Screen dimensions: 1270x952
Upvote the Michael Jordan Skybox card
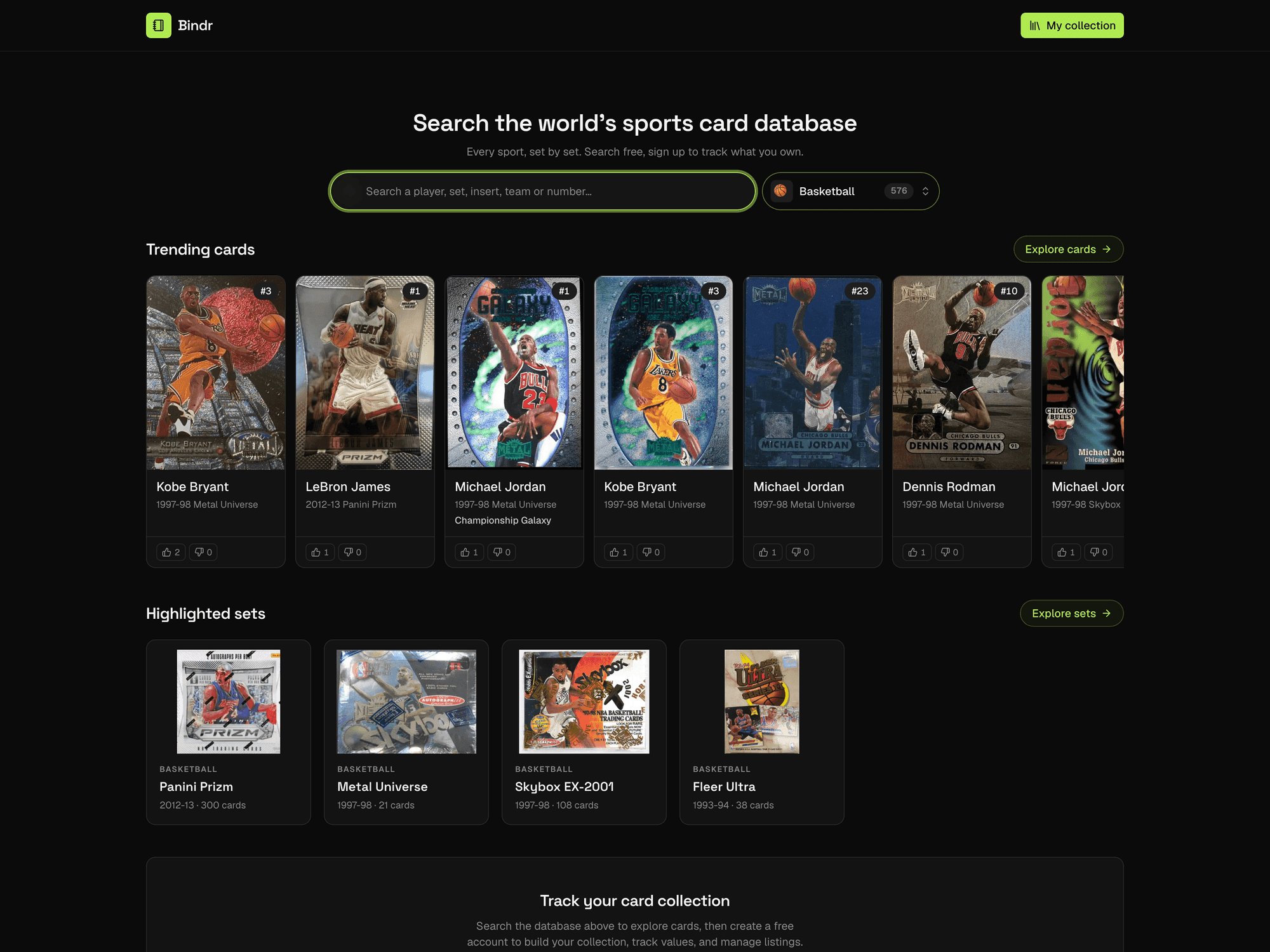pos(1066,552)
